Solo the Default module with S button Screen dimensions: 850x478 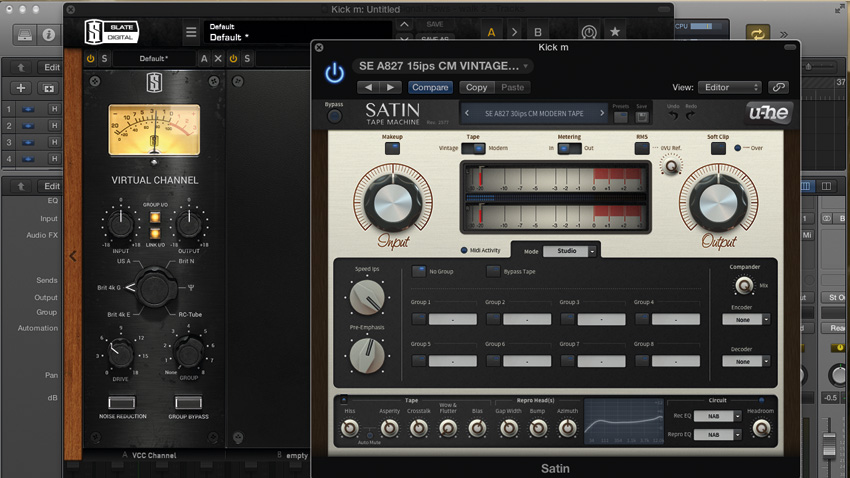pyautogui.click(x=104, y=59)
